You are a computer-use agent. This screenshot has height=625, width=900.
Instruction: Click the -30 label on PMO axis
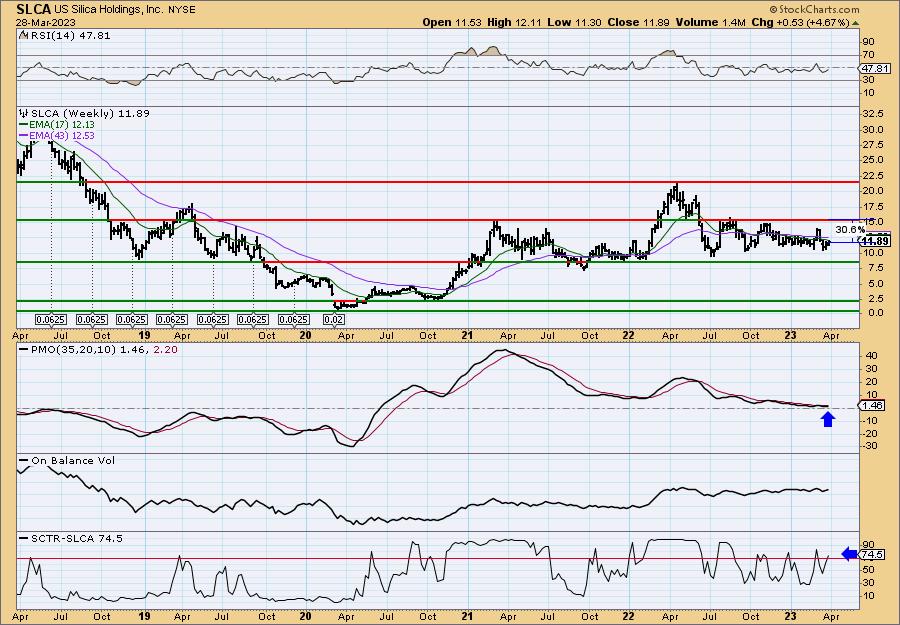[871, 446]
